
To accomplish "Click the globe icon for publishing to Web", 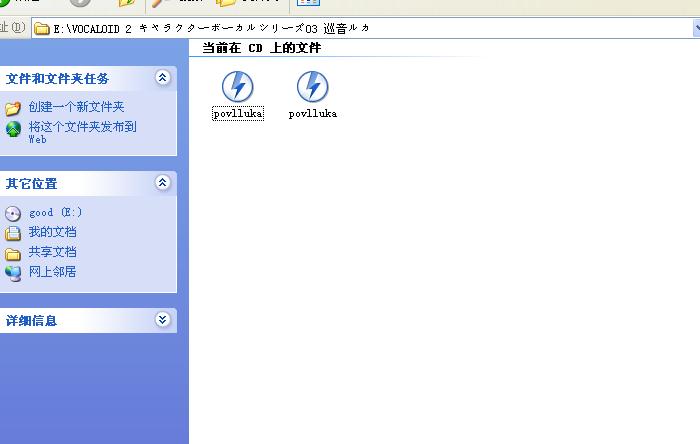I will (x=13, y=129).
